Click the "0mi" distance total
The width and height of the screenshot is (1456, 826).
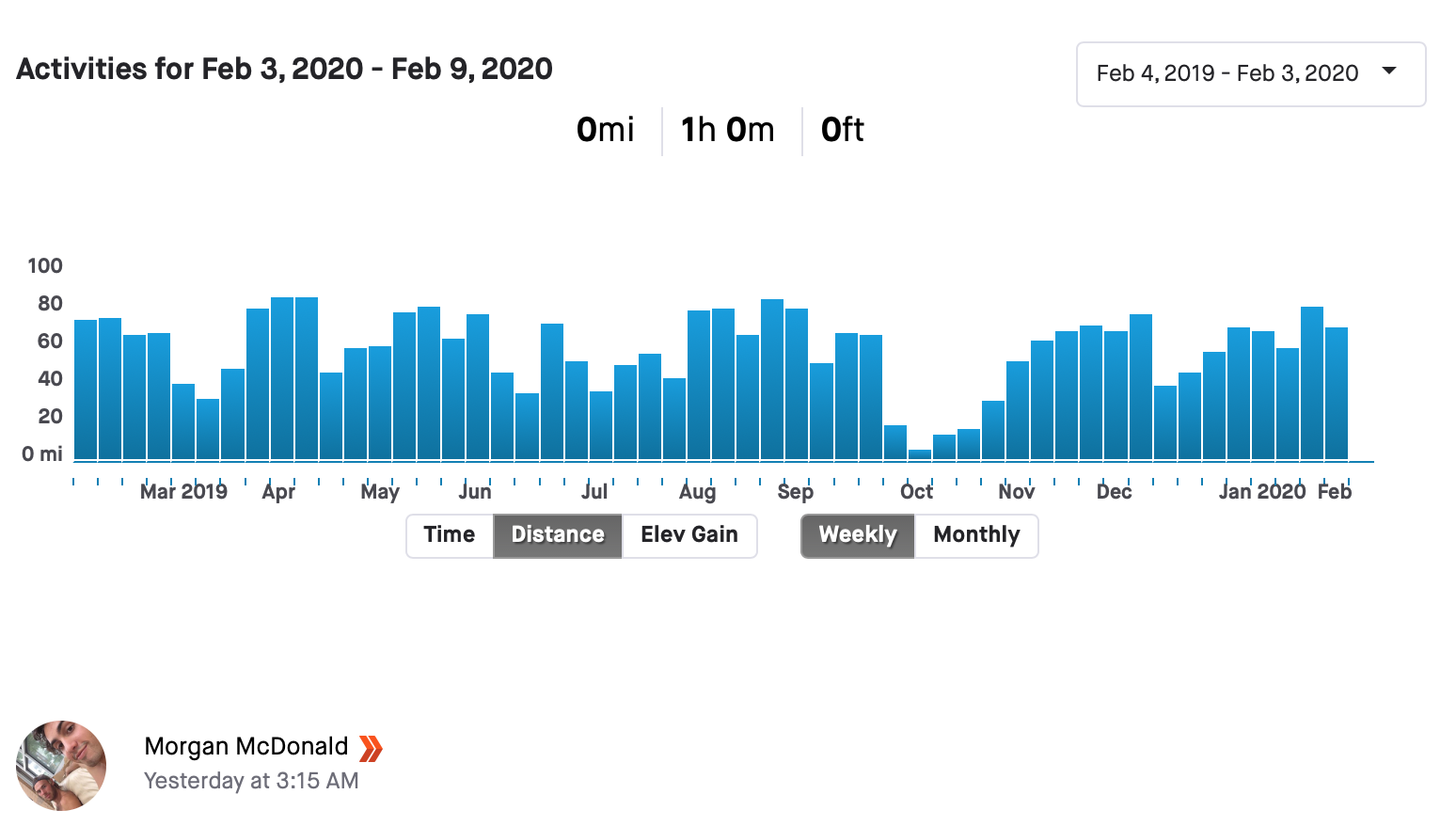click(606, 130)
